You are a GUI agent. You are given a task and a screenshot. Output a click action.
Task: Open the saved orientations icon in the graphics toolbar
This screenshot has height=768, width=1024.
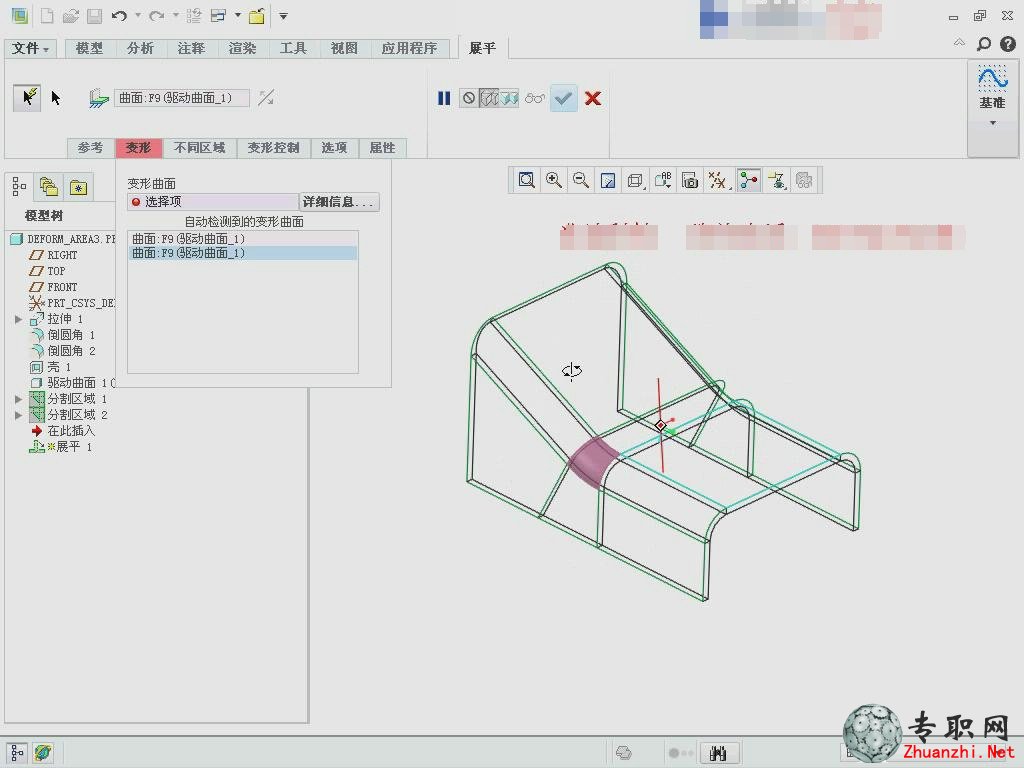663,180
